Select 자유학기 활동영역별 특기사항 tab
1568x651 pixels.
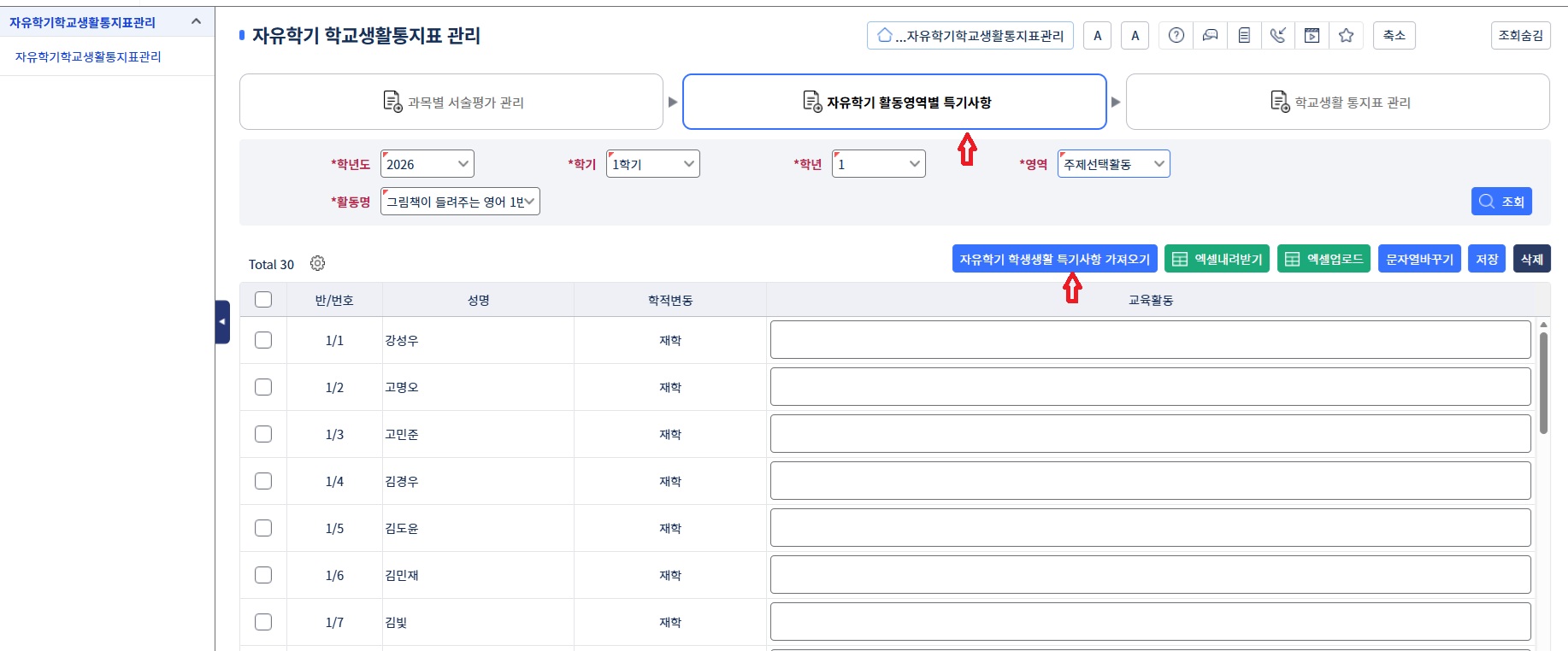[894, 102]
